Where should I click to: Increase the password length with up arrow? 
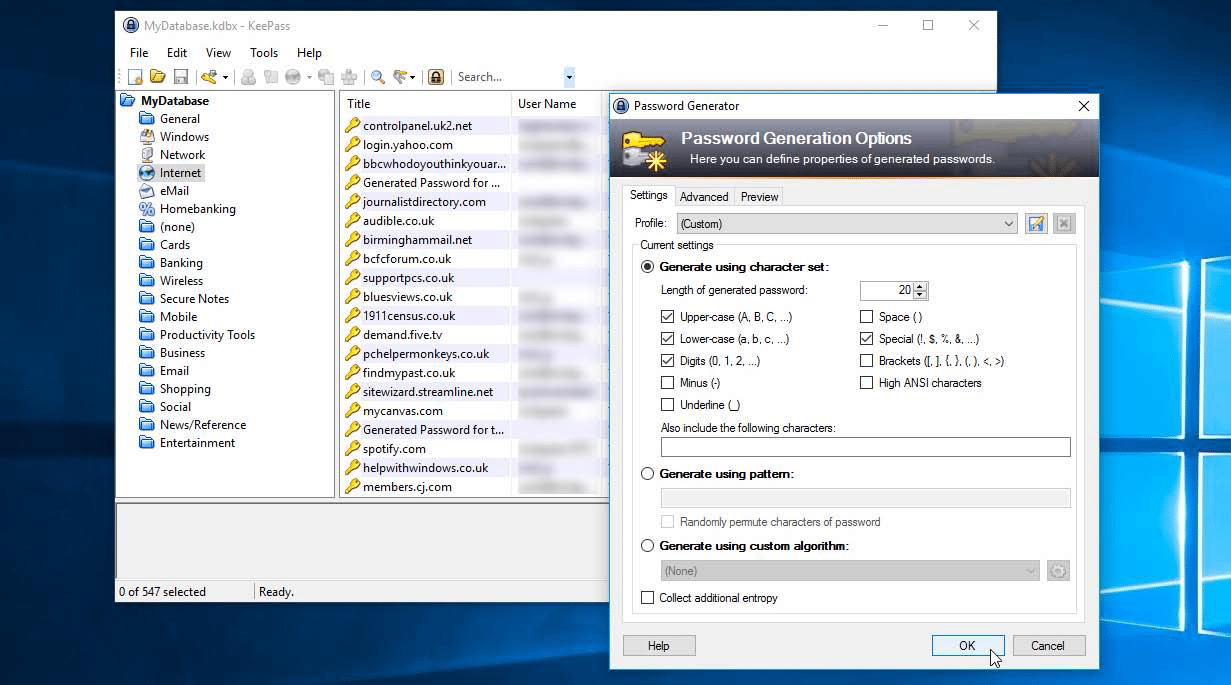click(921, 286)
